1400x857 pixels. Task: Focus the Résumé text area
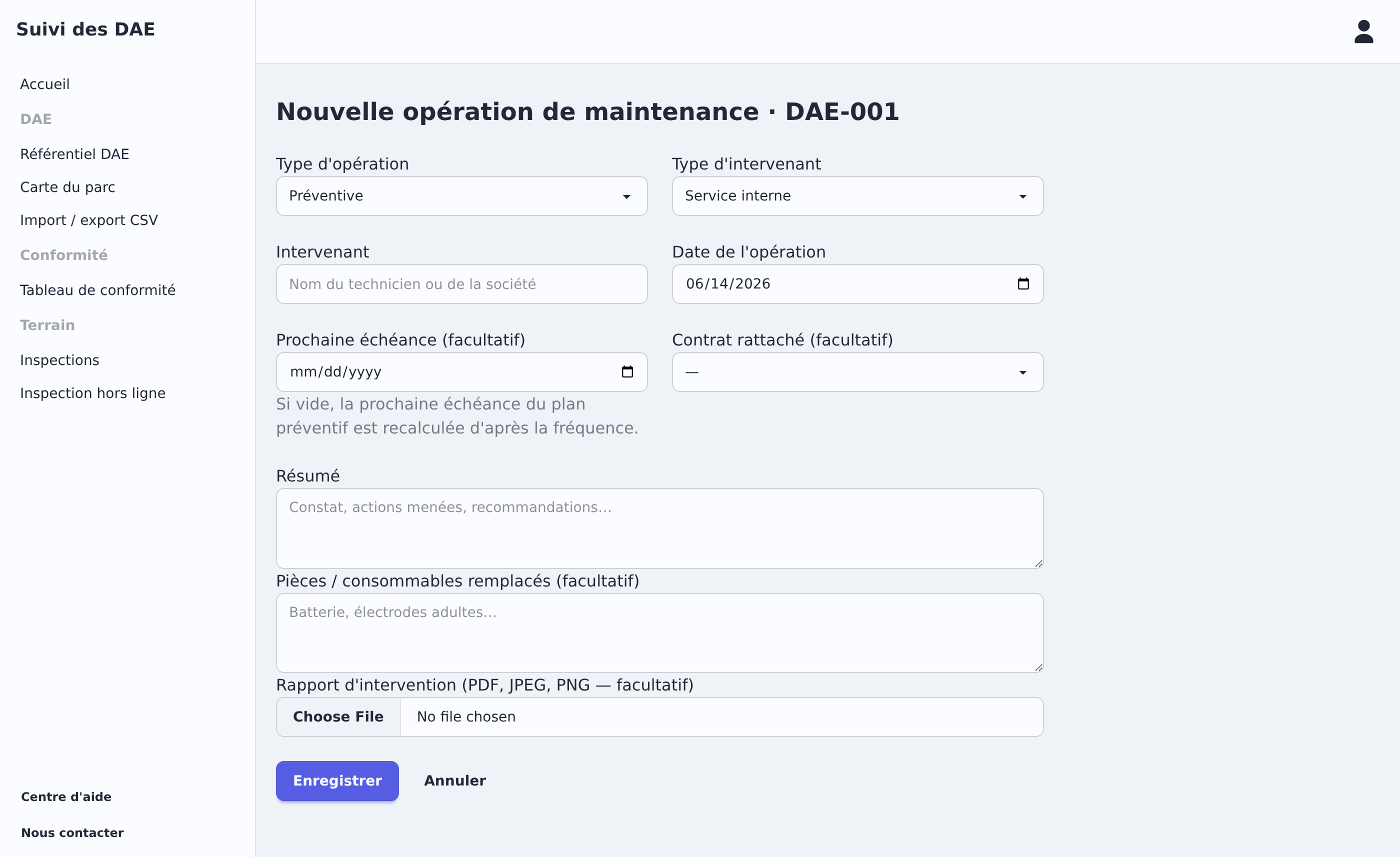tap(659, 528)
